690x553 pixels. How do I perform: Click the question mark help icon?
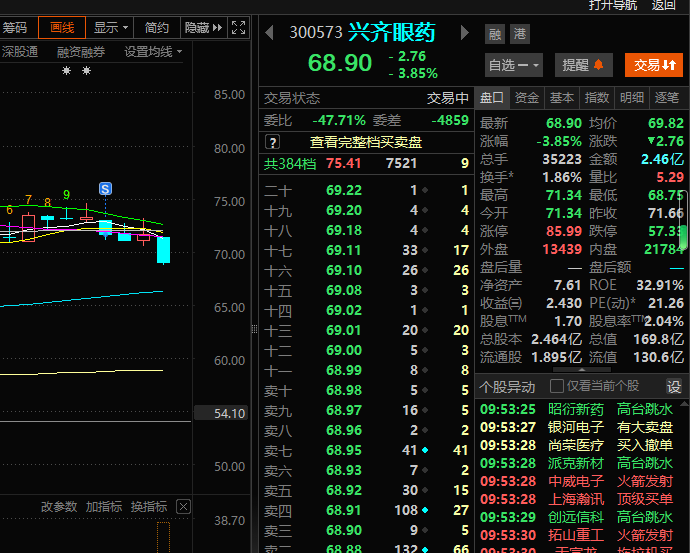(272, 142)
